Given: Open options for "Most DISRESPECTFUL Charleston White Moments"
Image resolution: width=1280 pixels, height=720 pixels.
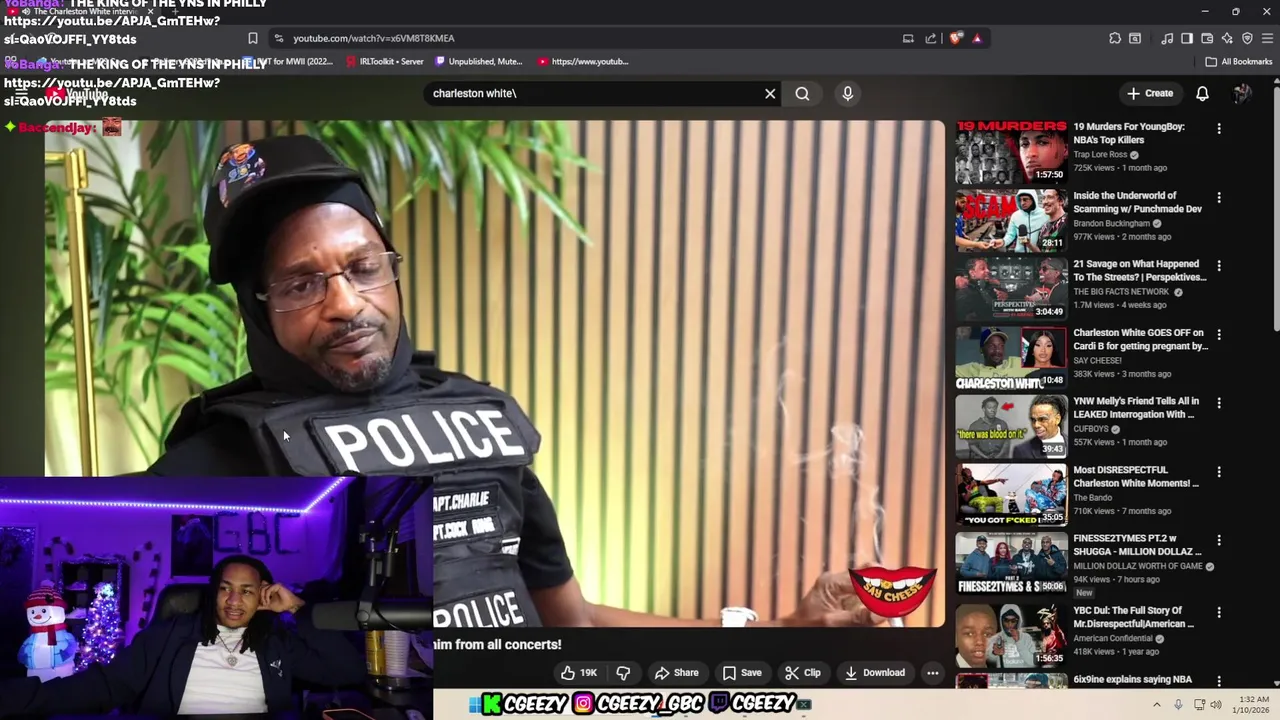Looking at the screenshot, I should 1218,472.
